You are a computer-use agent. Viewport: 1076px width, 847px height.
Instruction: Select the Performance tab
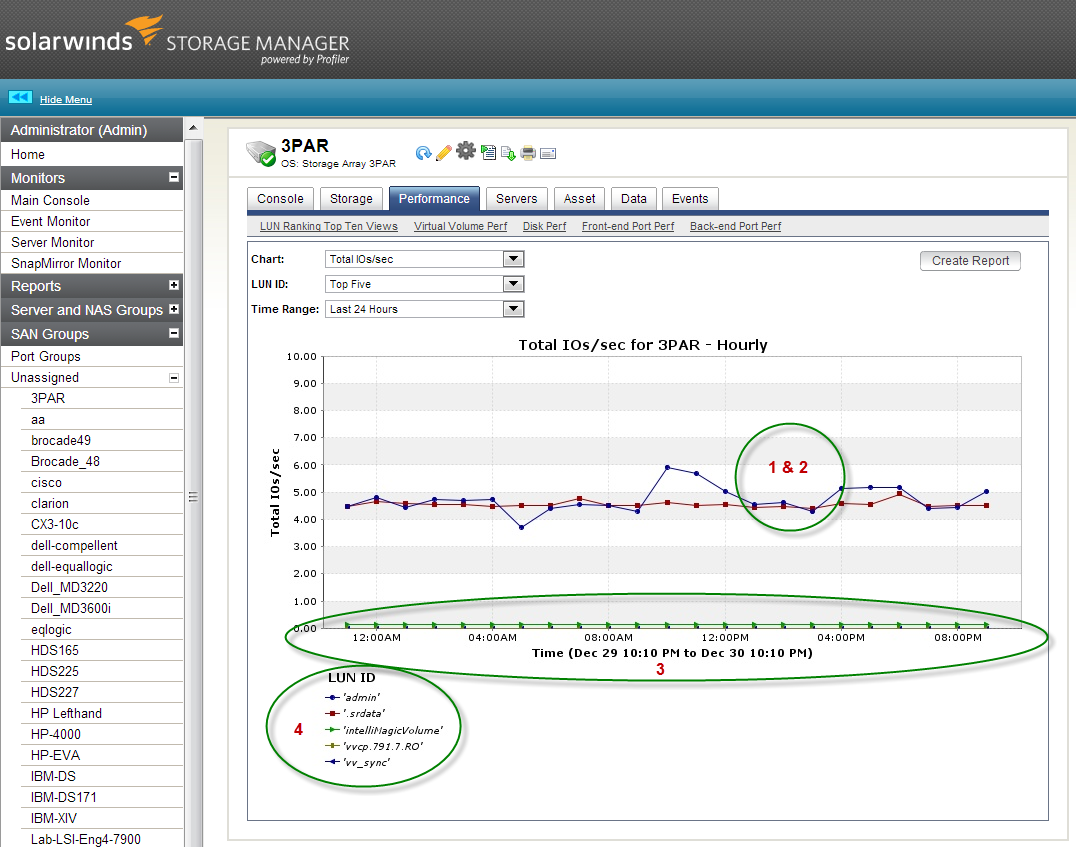[434, 198]
